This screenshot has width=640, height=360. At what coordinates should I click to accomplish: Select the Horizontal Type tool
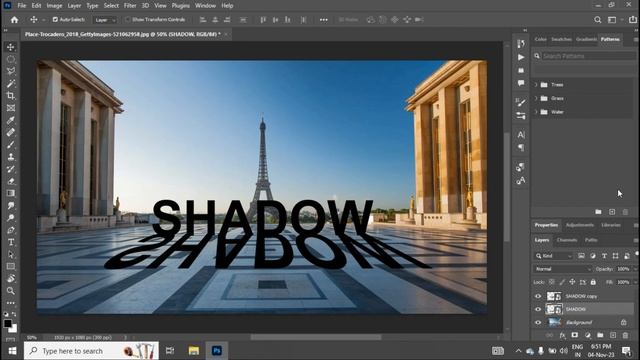coord(11,242)
